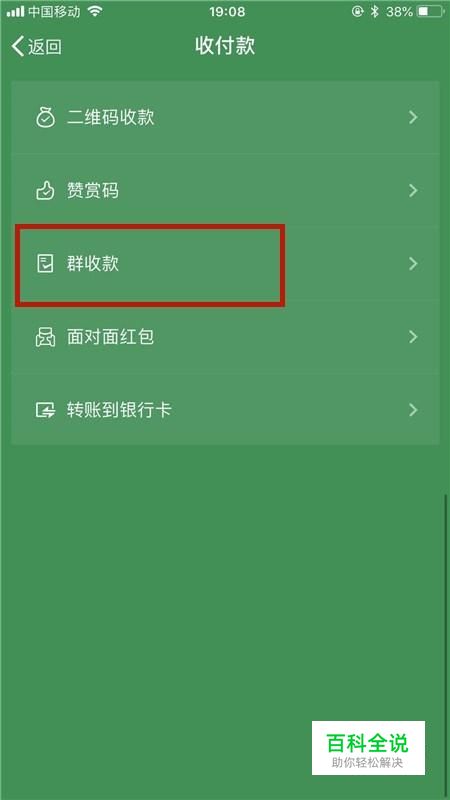The image size is (450, 800).
Task: Expand 二维码收款 with its right chevron
Action: coord(413,118)
